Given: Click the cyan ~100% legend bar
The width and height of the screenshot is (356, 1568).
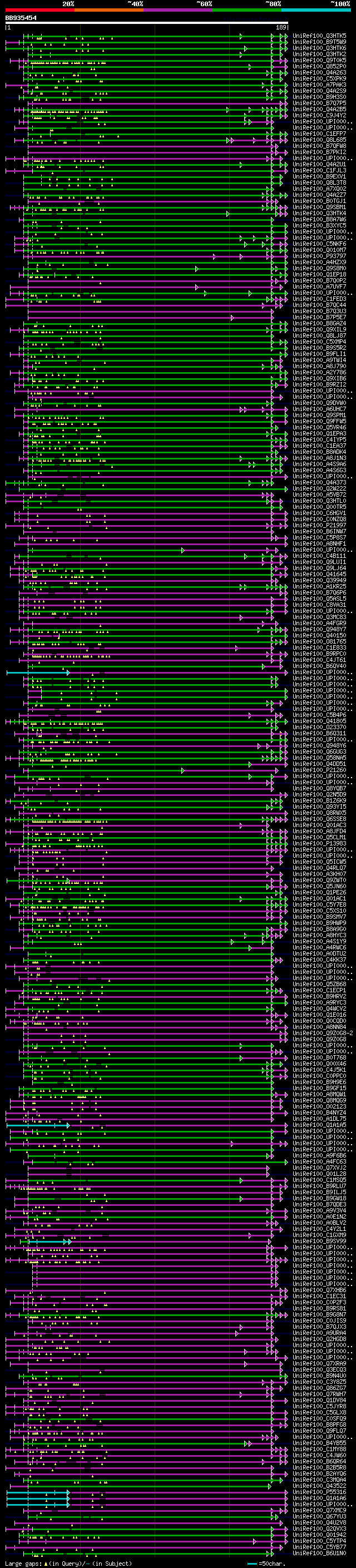Looking at the screenshot, I should [316, 10].
